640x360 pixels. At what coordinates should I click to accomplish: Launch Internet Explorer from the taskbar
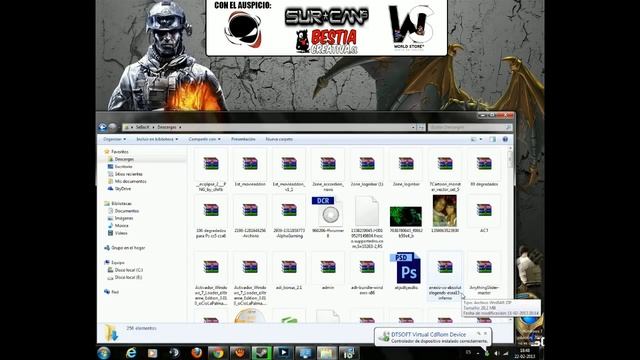(x=131, y=353)
